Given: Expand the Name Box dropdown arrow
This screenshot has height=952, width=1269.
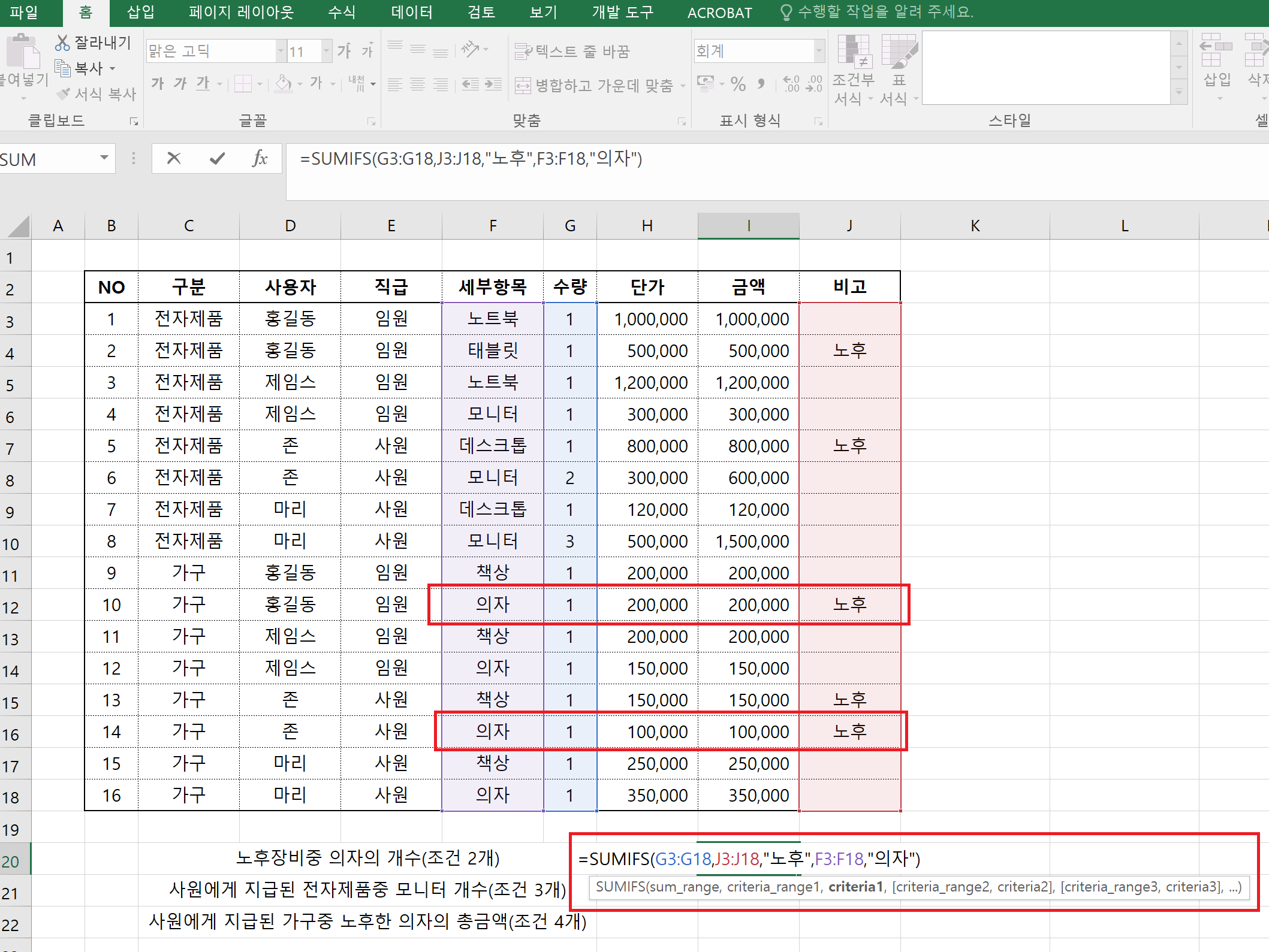Looking at the screenshot, I should pyautogui.click(x=104, y=158).
